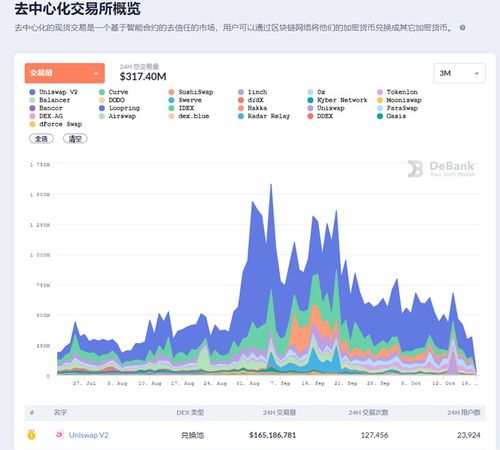Toggle Oasis legend entry
Screen dimensions: 500x450
(392, 116)
